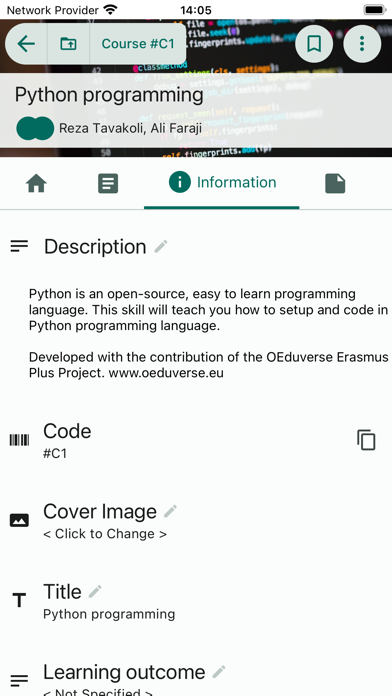Click the 'Python programming' title value

pyautogui.click(x=109, y=614)
